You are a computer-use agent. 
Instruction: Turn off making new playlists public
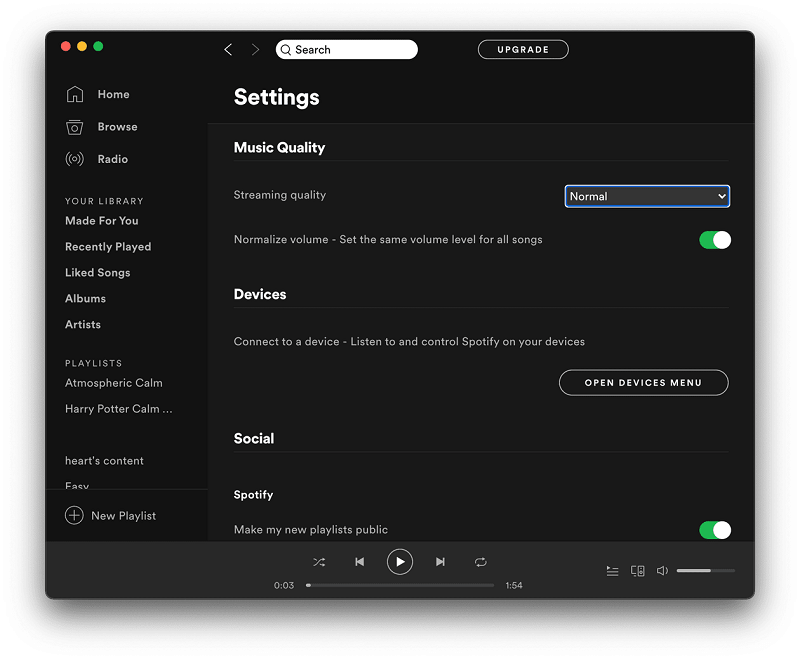(x=715, y=530)
